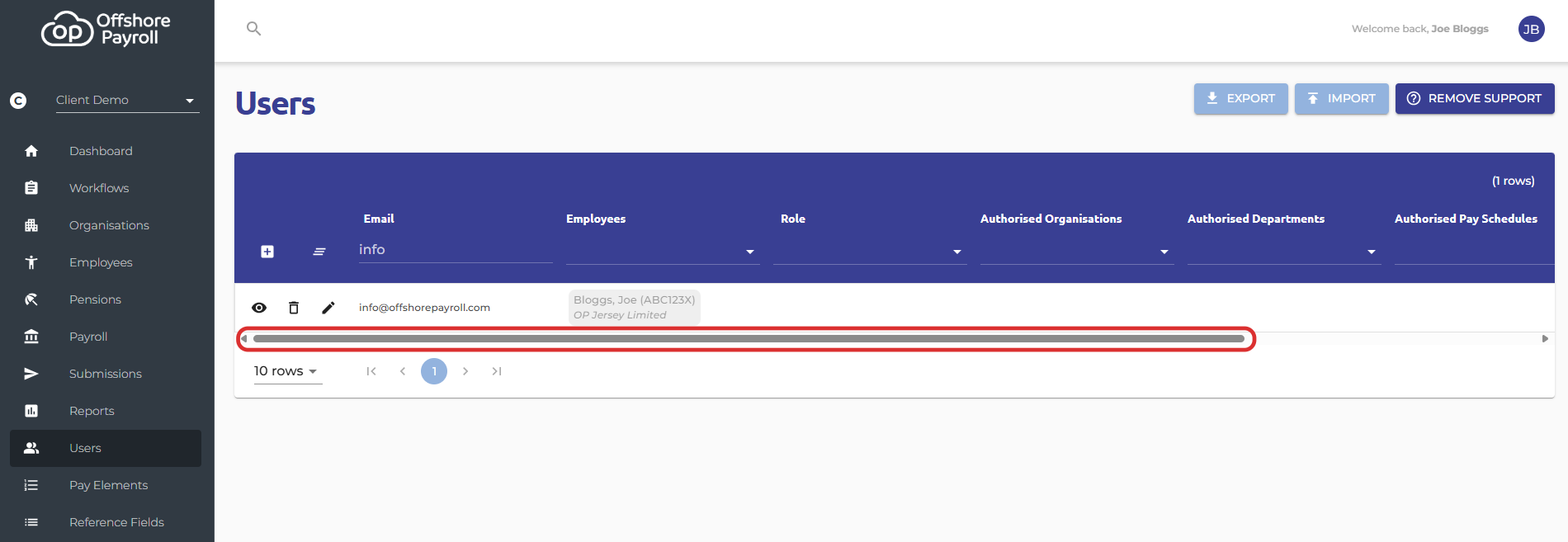Open Reports in the sidebar
1568x542 pixels.
pos(106,411)
